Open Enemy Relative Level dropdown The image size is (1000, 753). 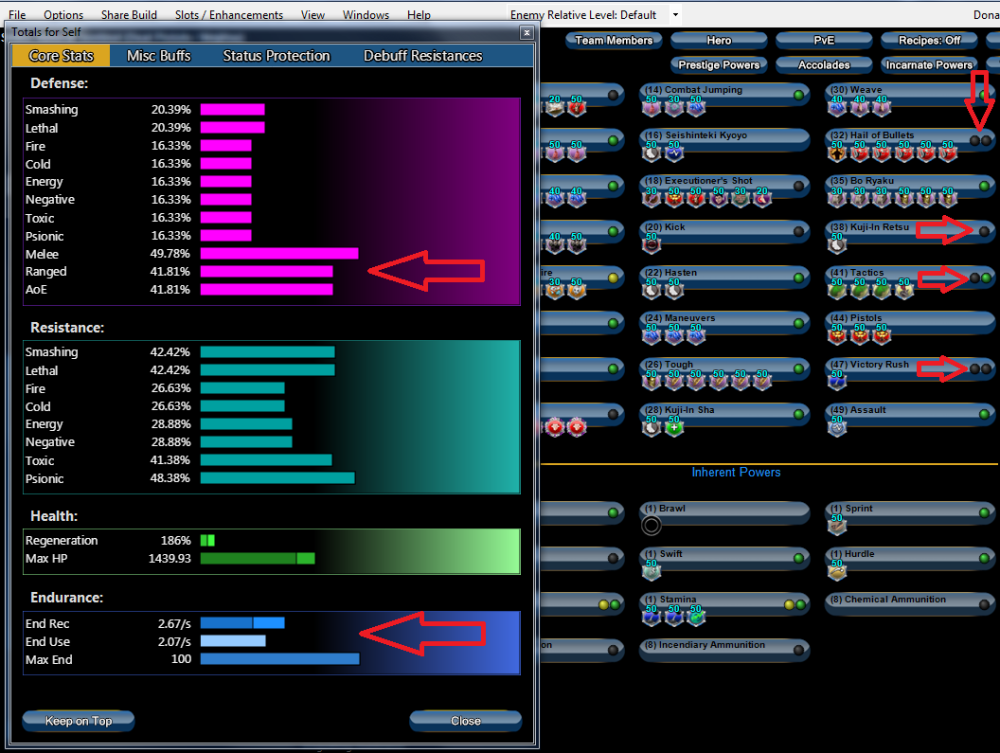click(676, 15)
